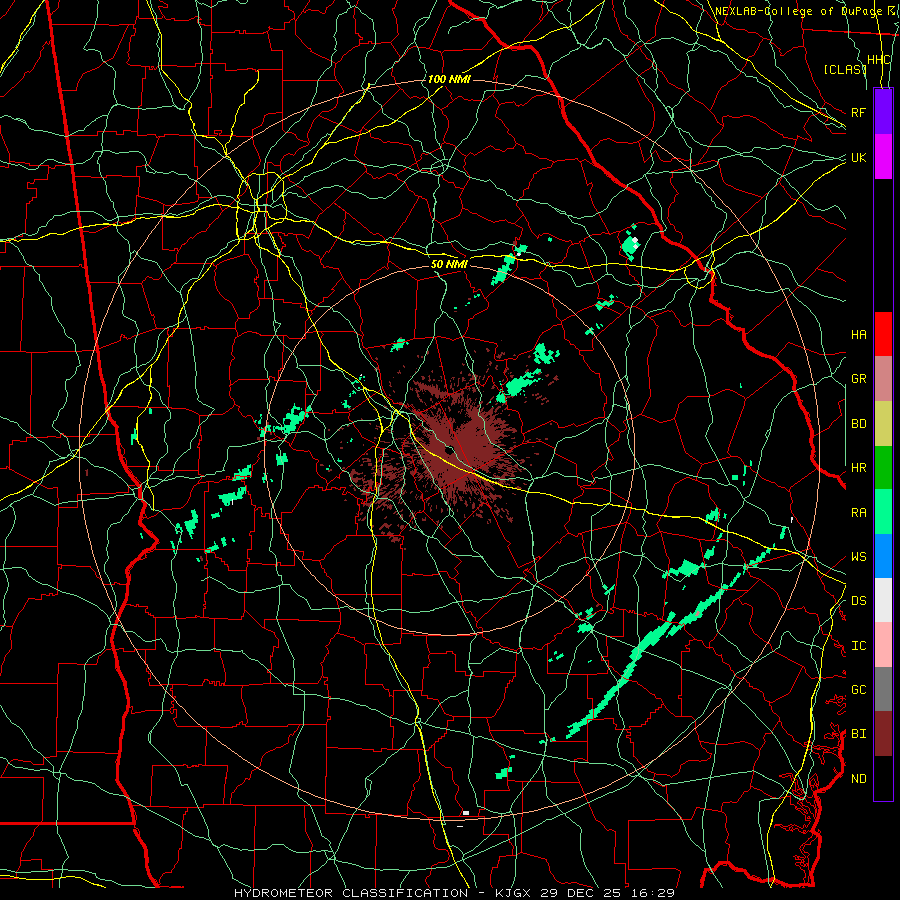Click the IC legend label
The image size is (900, 900).
click(859, 646)
